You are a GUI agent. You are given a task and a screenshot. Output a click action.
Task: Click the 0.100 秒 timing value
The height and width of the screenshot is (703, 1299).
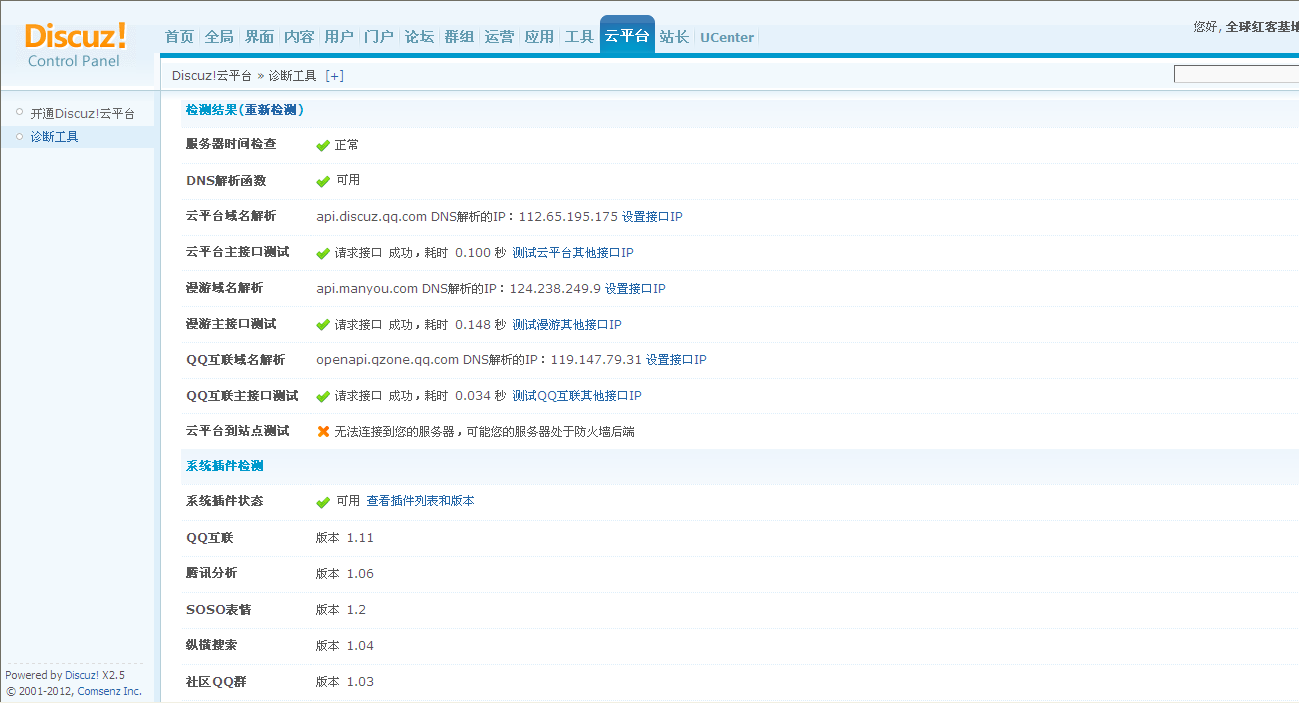click(x=480, y=253)
